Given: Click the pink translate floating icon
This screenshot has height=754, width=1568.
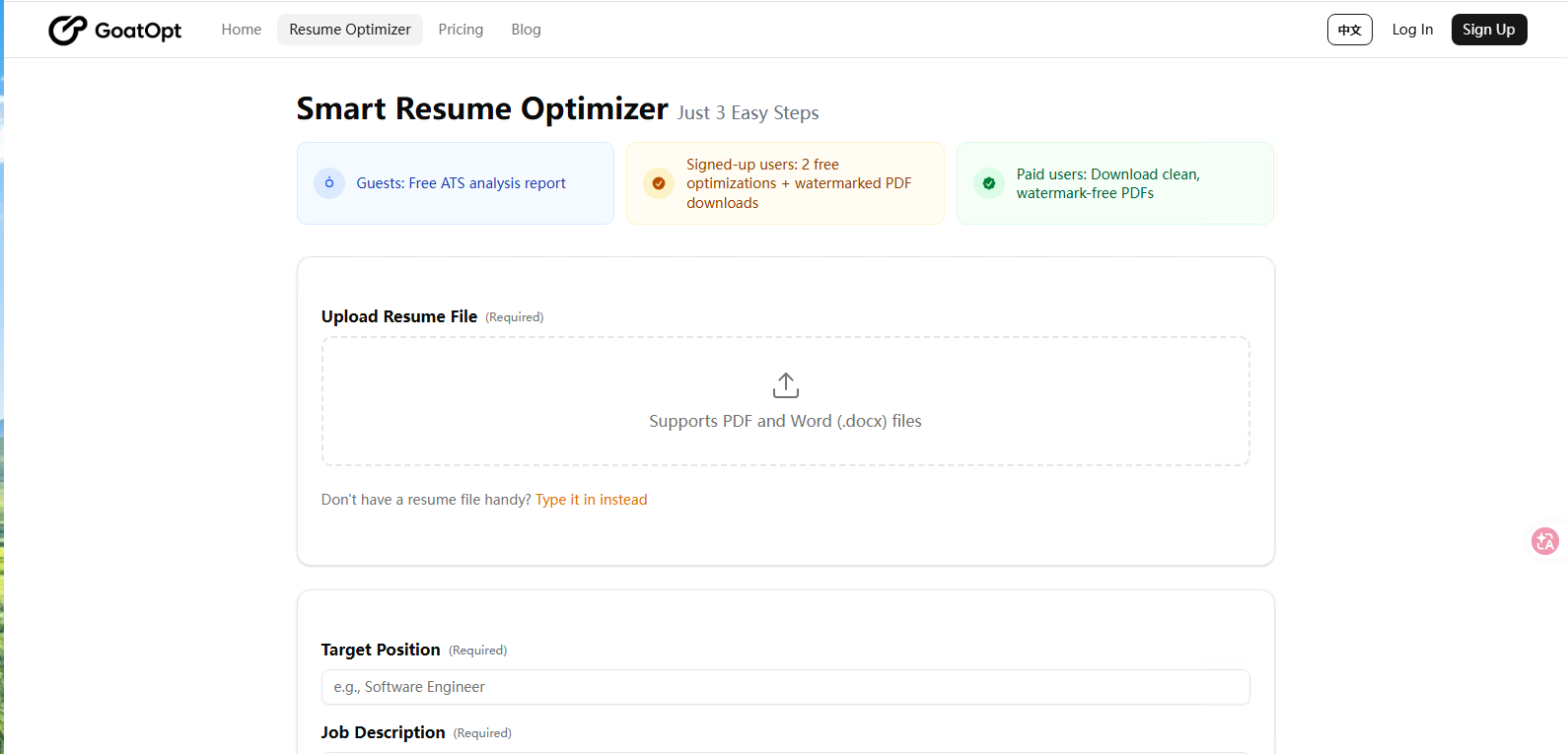Looking at the screenshot, I should pyautogui.click(x=1544, y=540).
